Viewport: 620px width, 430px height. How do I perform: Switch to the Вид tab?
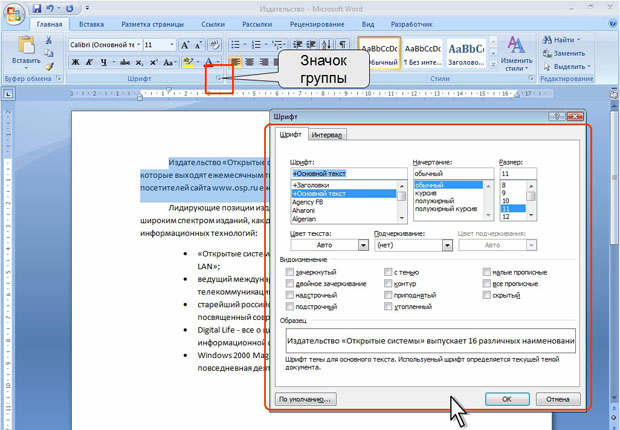point(368,24)
